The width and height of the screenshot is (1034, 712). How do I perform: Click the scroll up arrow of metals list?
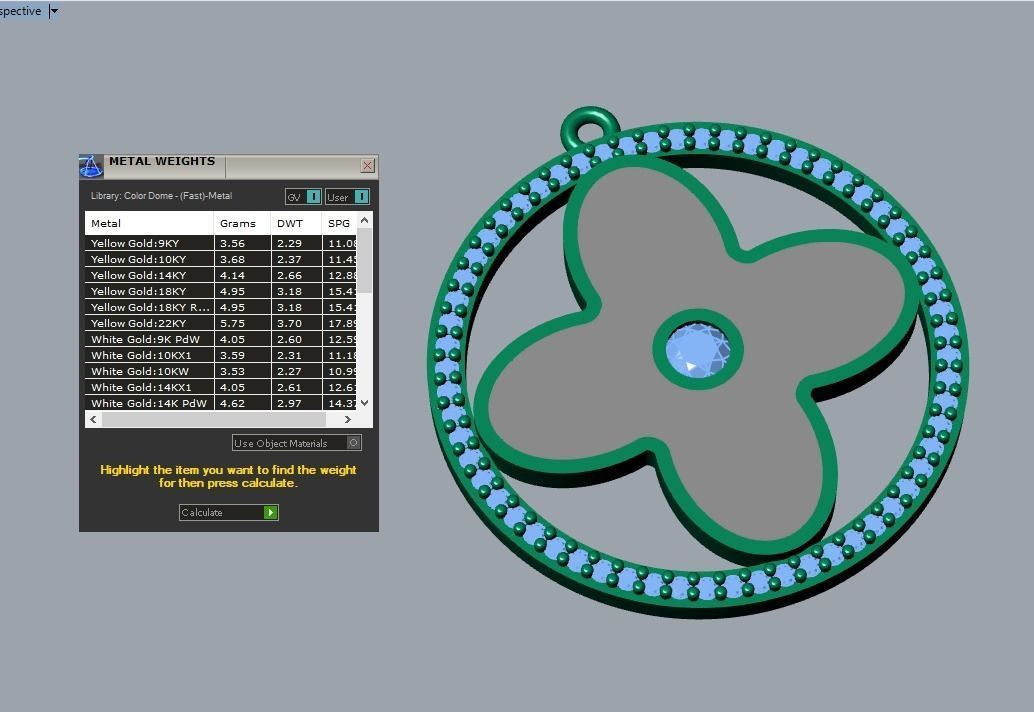coord(365,220)
